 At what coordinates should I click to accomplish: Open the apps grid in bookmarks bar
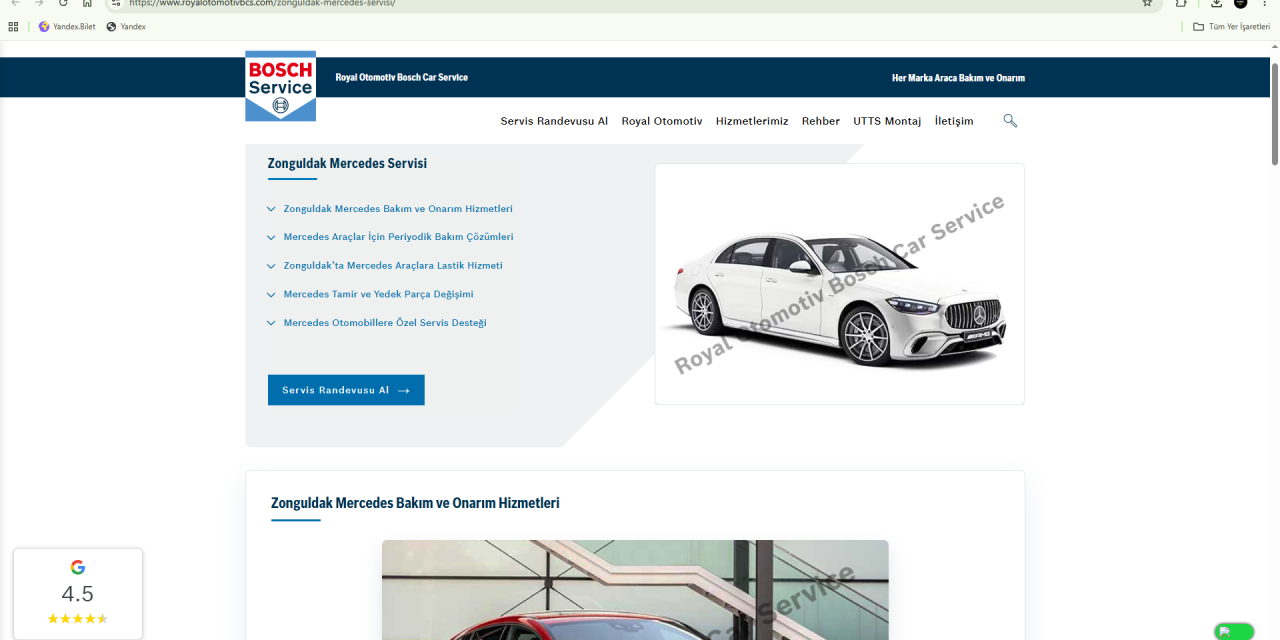[x=13, y=27]
